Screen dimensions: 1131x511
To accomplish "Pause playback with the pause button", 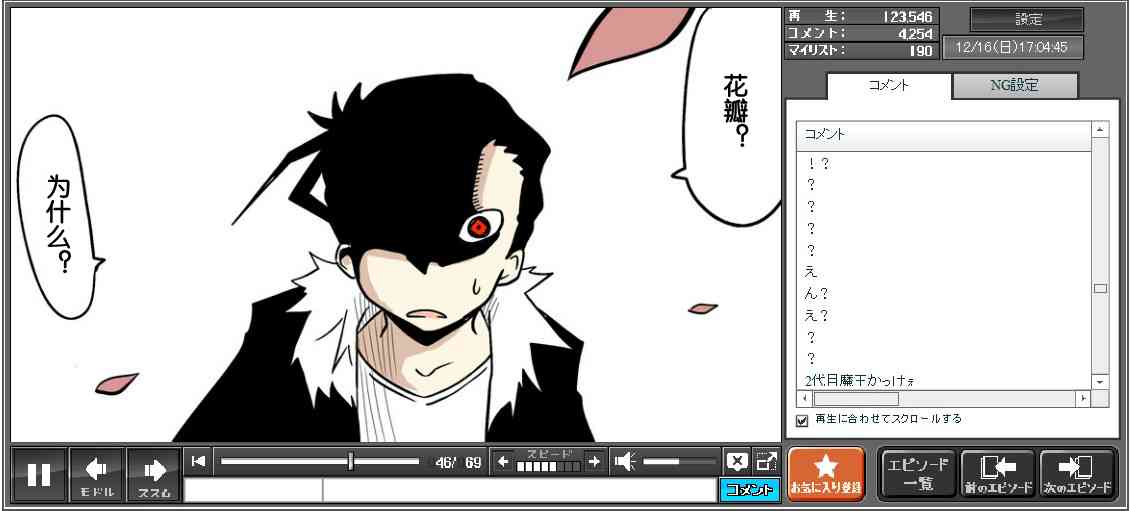I will [x=39, y=474].
